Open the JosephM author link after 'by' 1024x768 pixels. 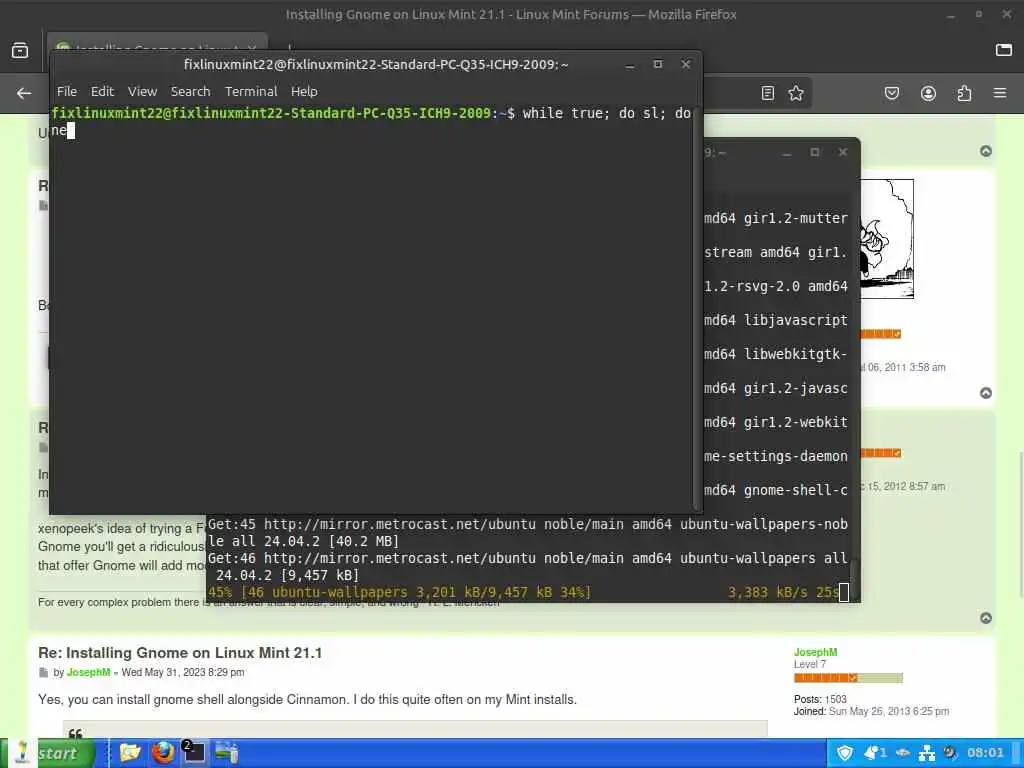(88, 672)
